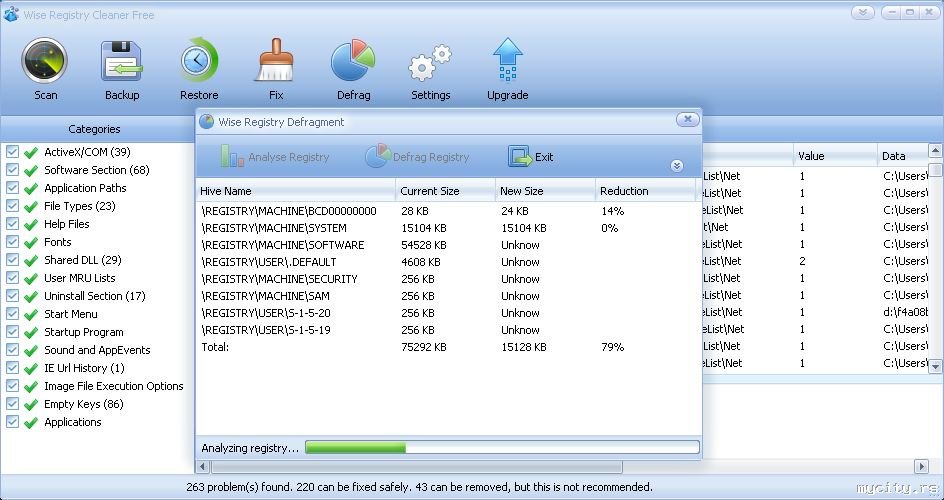Toggle the Image File Execution Options checkbox
Viewport: 944px width, 500px height.
click(x=12, y=386)
